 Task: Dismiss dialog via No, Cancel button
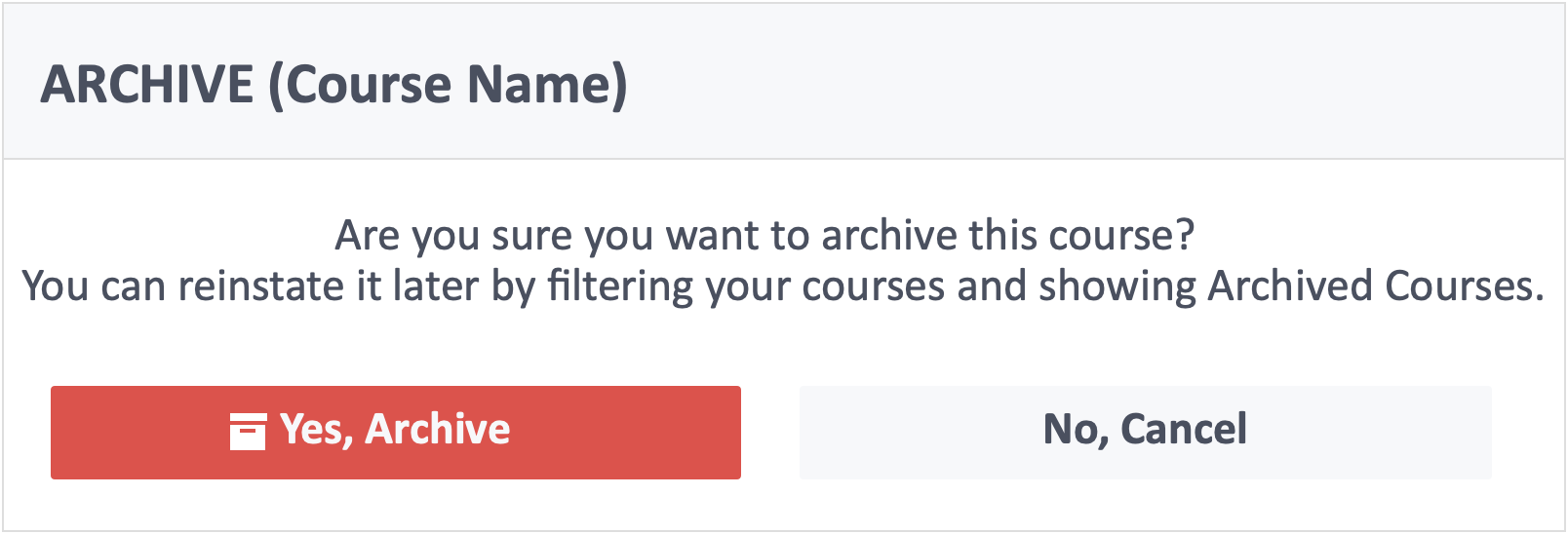coord(1146,433)
